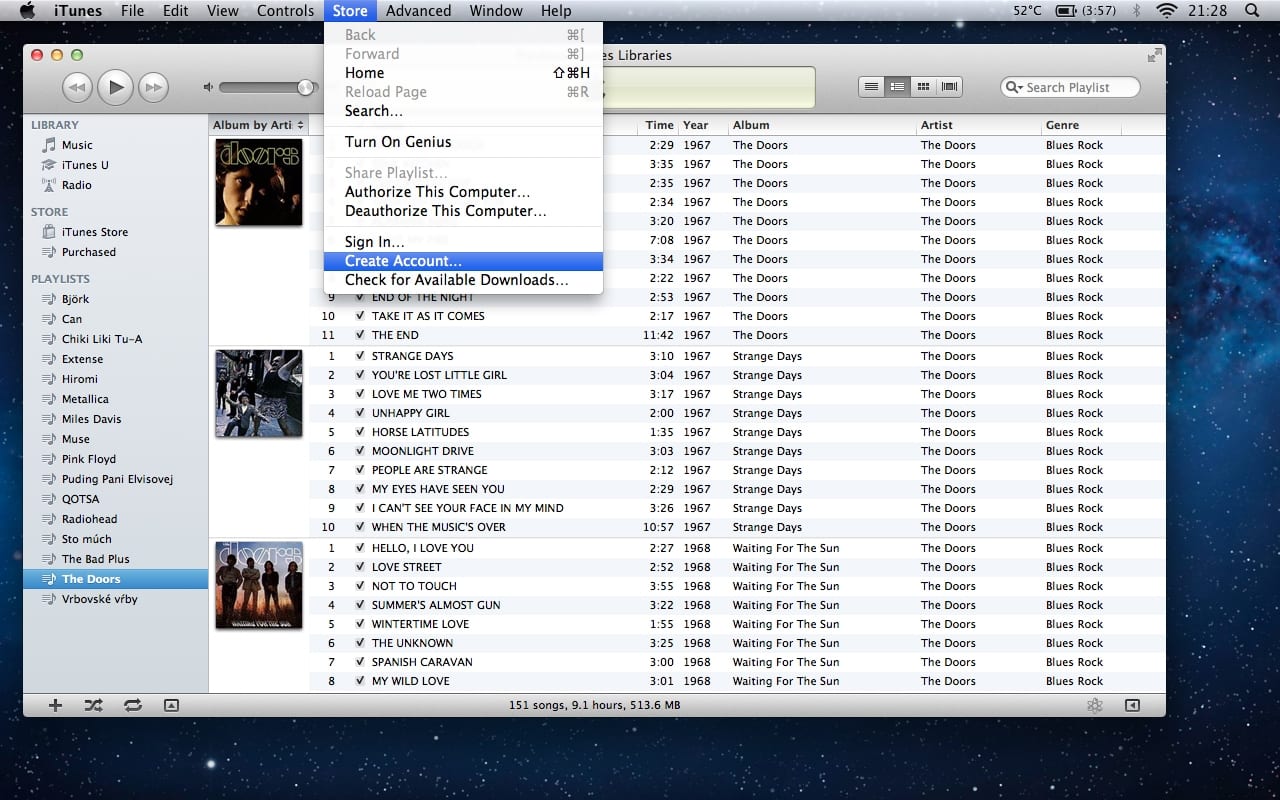Skip to the next track
Image resolution: width=1280 pixels, height=800 pixels.
point(153,88)
